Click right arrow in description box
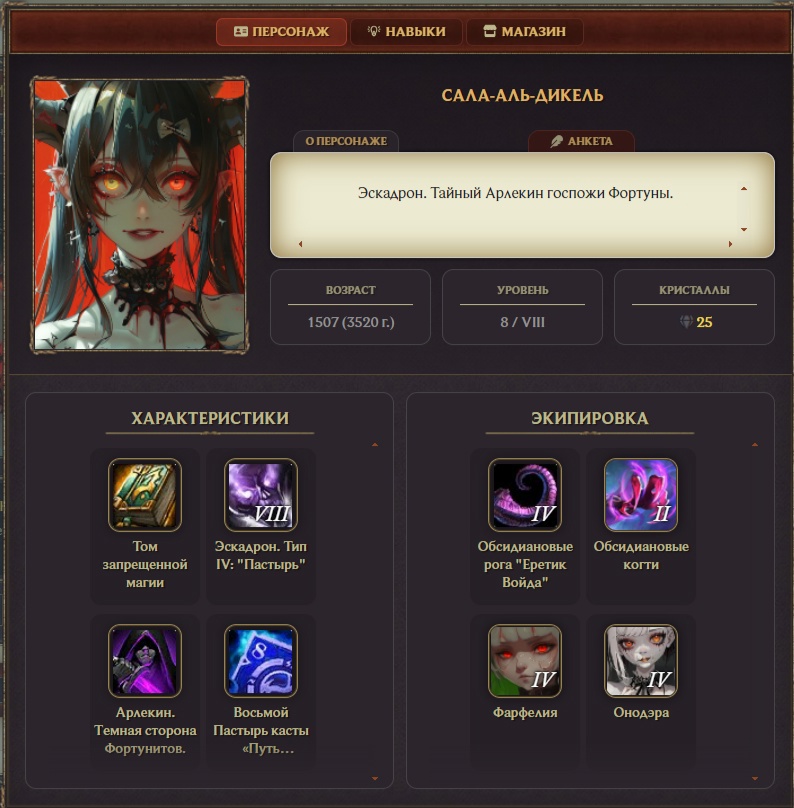This screenshot has height=808, width=794. (x=730, y=244)
